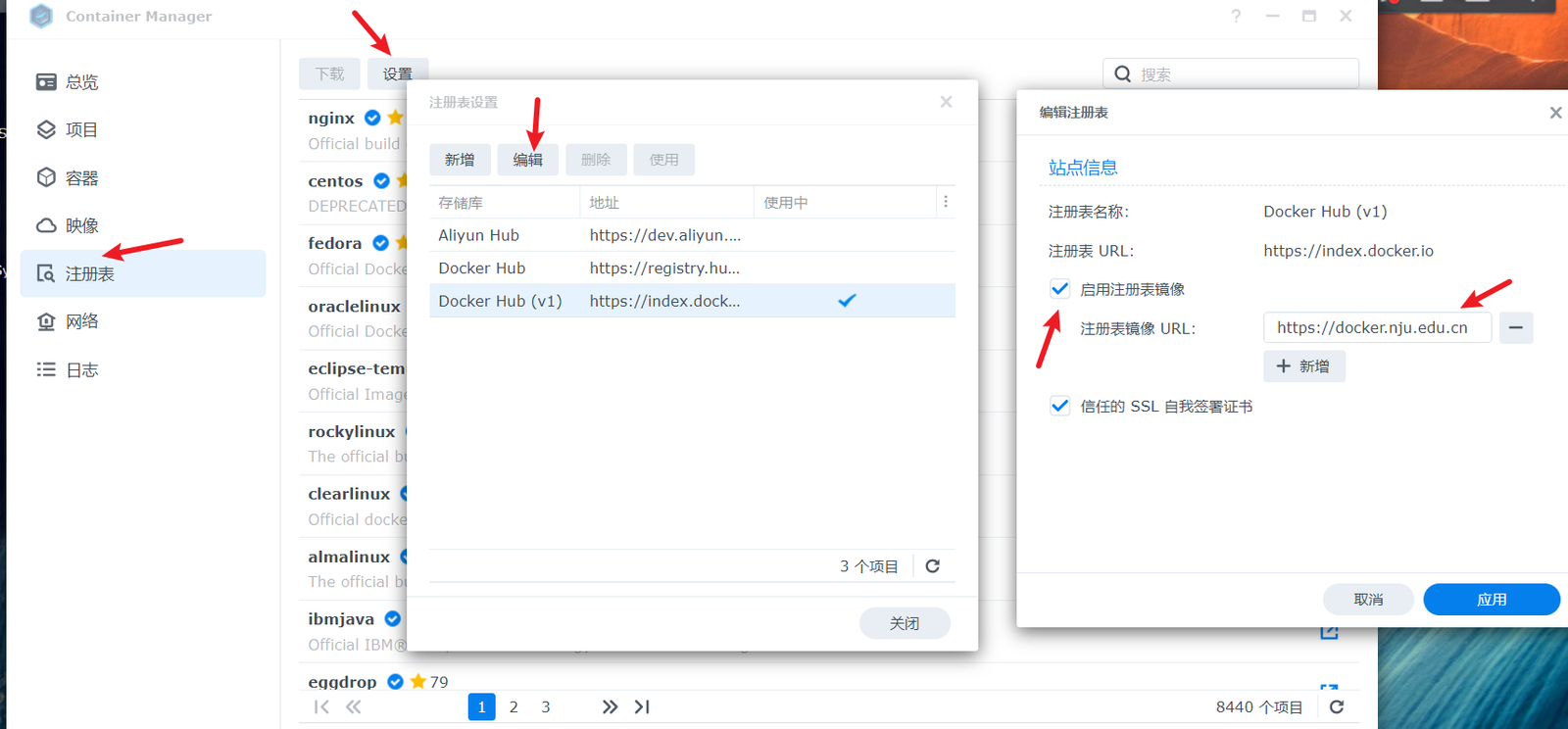Open the help question mark icon
Screen dimensions: 1568x729
[1236, 16]
